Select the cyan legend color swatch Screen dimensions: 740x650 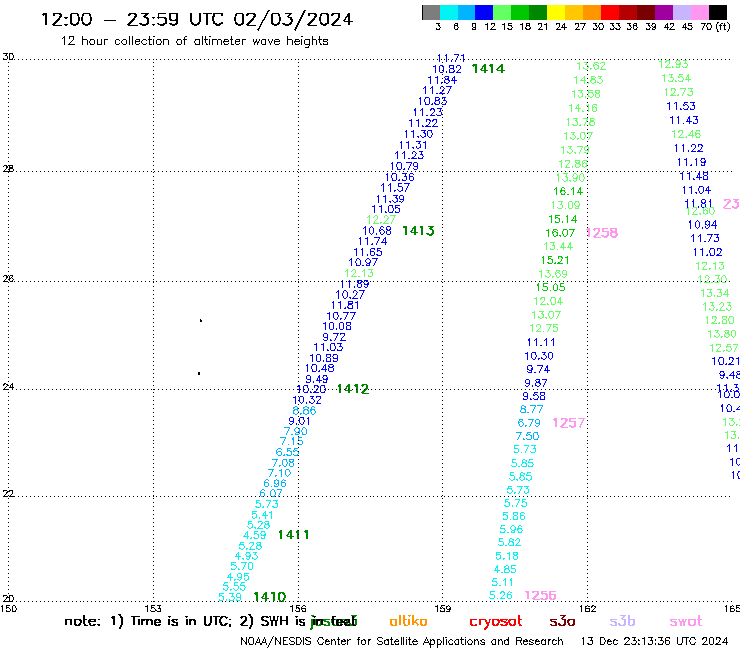point(448,12)
